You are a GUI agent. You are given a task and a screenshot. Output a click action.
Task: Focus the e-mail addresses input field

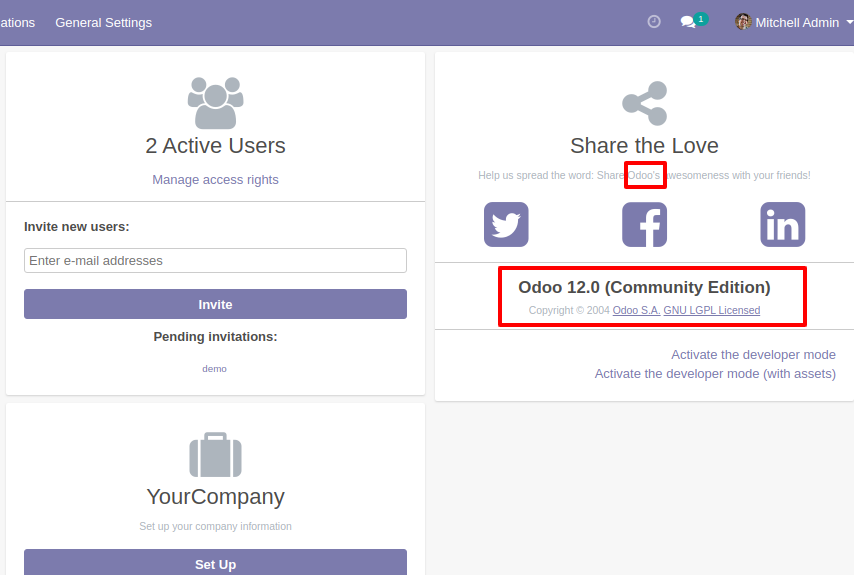(215, 261)
